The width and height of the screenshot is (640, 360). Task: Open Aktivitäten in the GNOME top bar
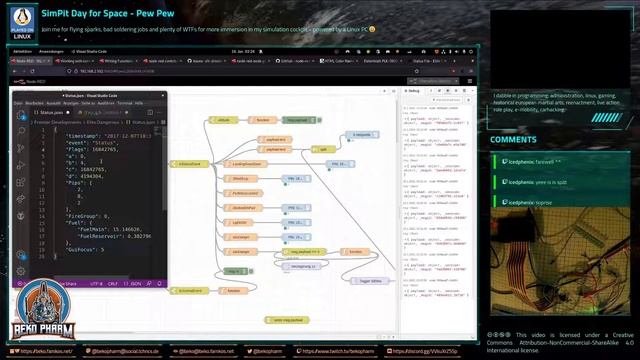(22, 52)
